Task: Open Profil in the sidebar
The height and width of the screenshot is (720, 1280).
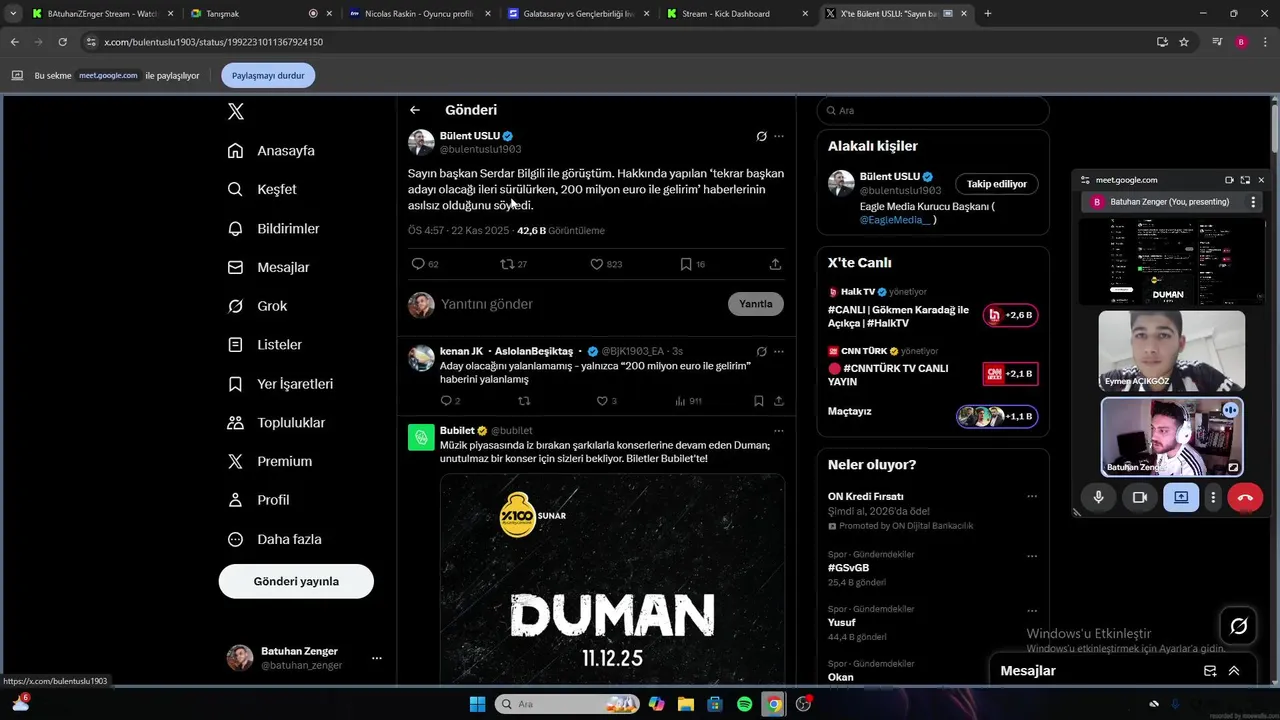Action: pyautogui.click(x=259, y=500)
